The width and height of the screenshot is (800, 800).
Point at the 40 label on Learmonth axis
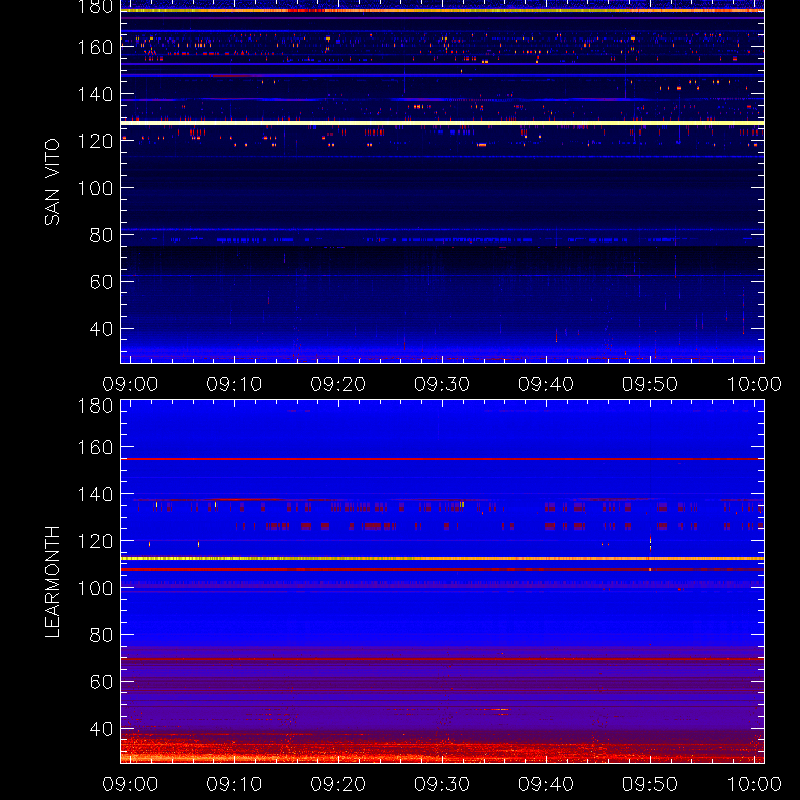click(101, 729)
